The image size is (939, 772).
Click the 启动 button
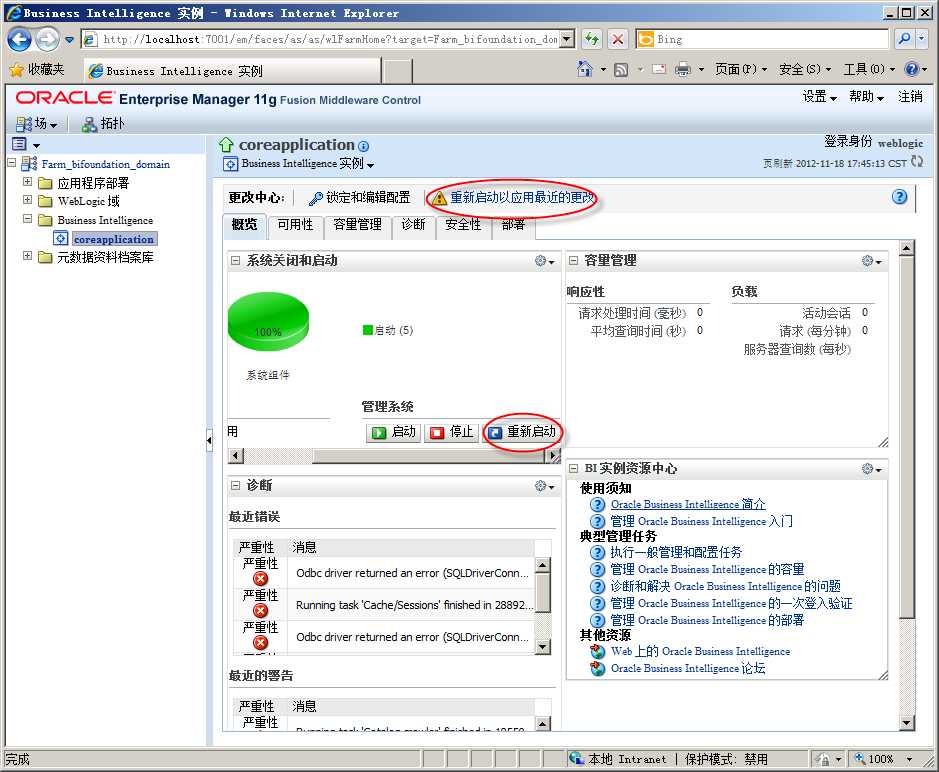(x=393, y=432)
